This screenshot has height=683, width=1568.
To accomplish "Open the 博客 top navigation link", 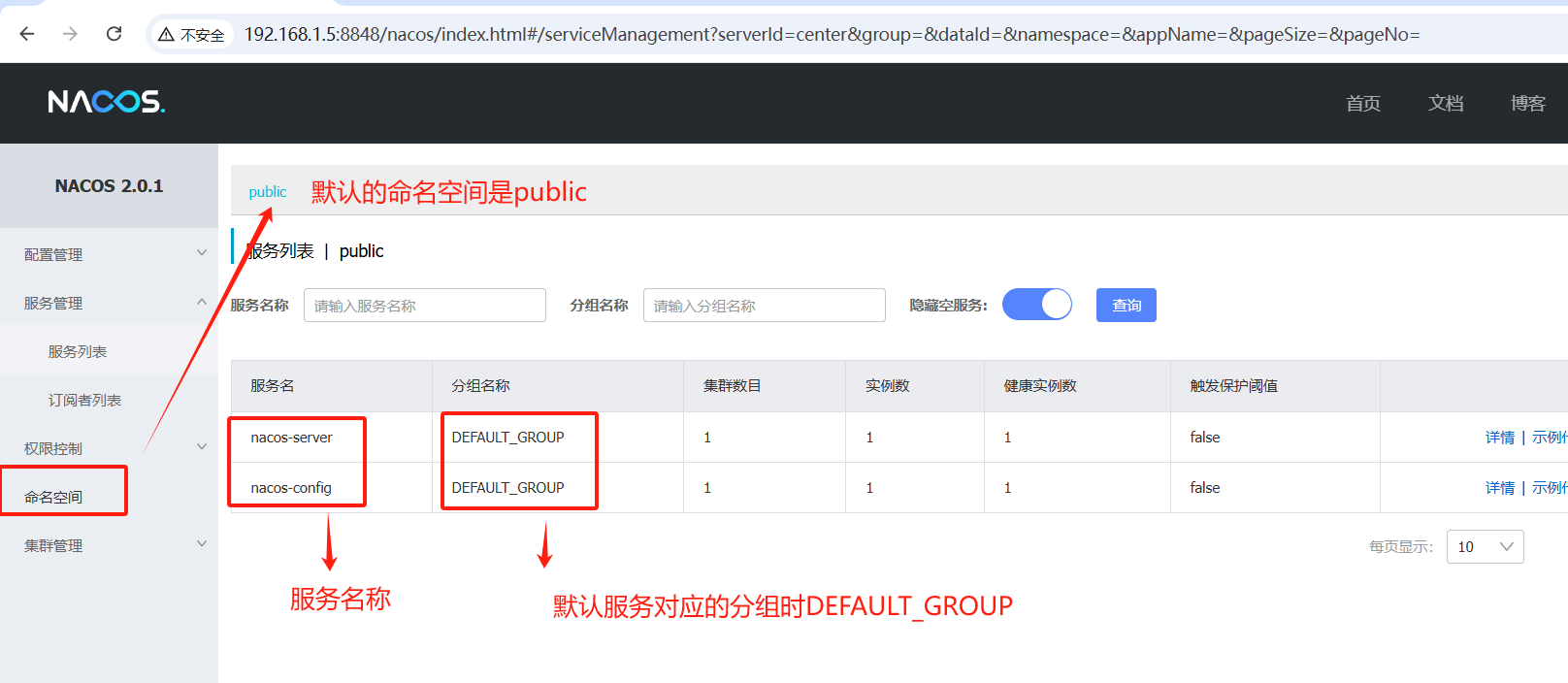I will click(1528, 103).
